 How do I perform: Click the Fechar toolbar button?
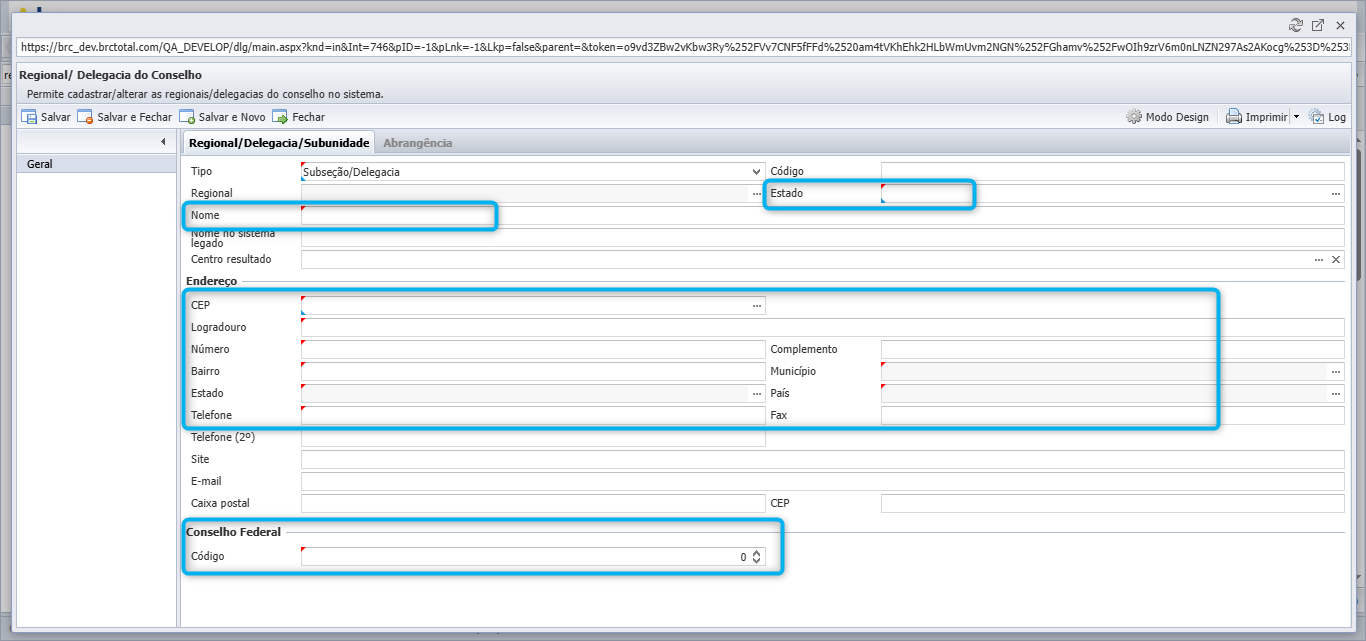299,117
